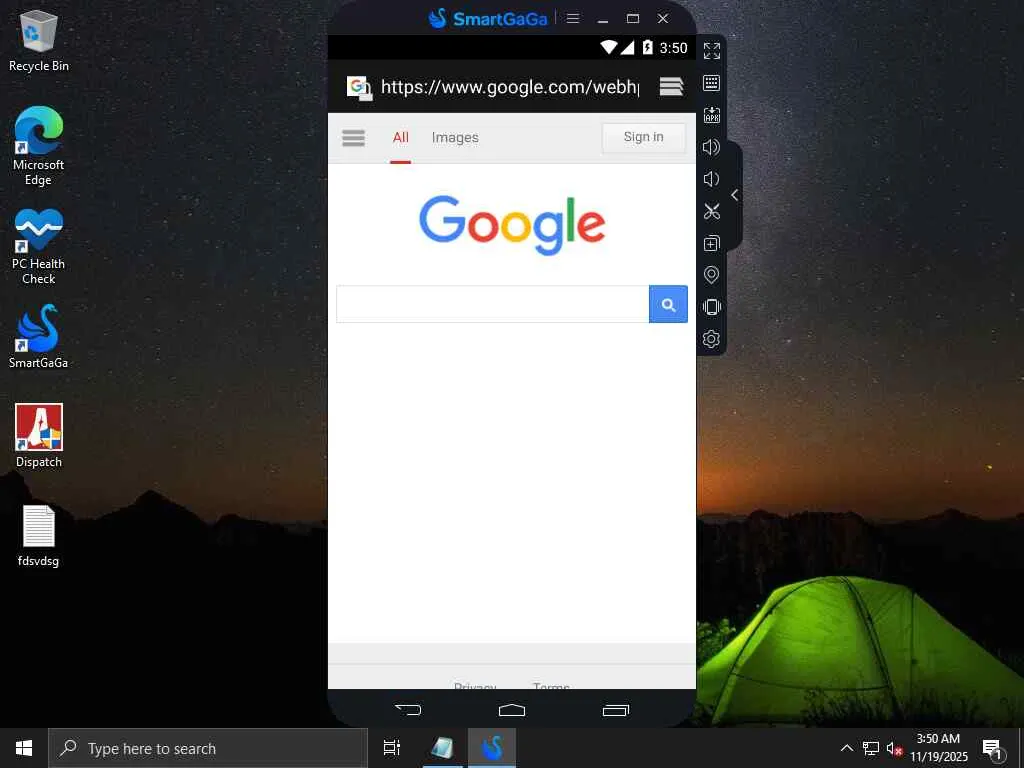Tap the Android home navigation button

pos(512,710)
